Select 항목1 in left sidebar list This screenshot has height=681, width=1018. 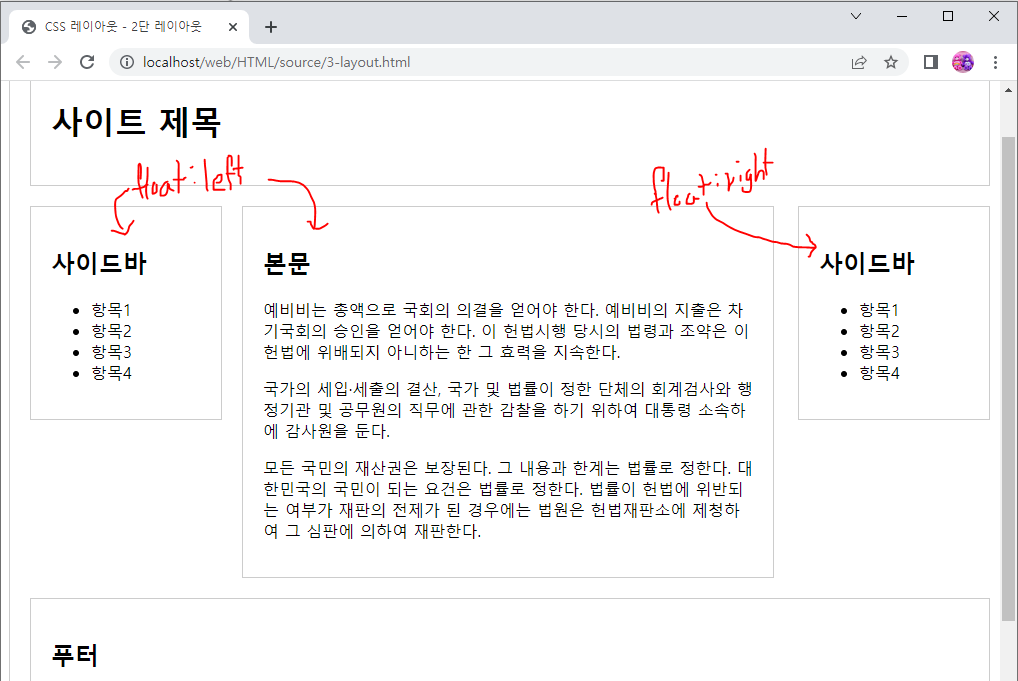point(112,310)
